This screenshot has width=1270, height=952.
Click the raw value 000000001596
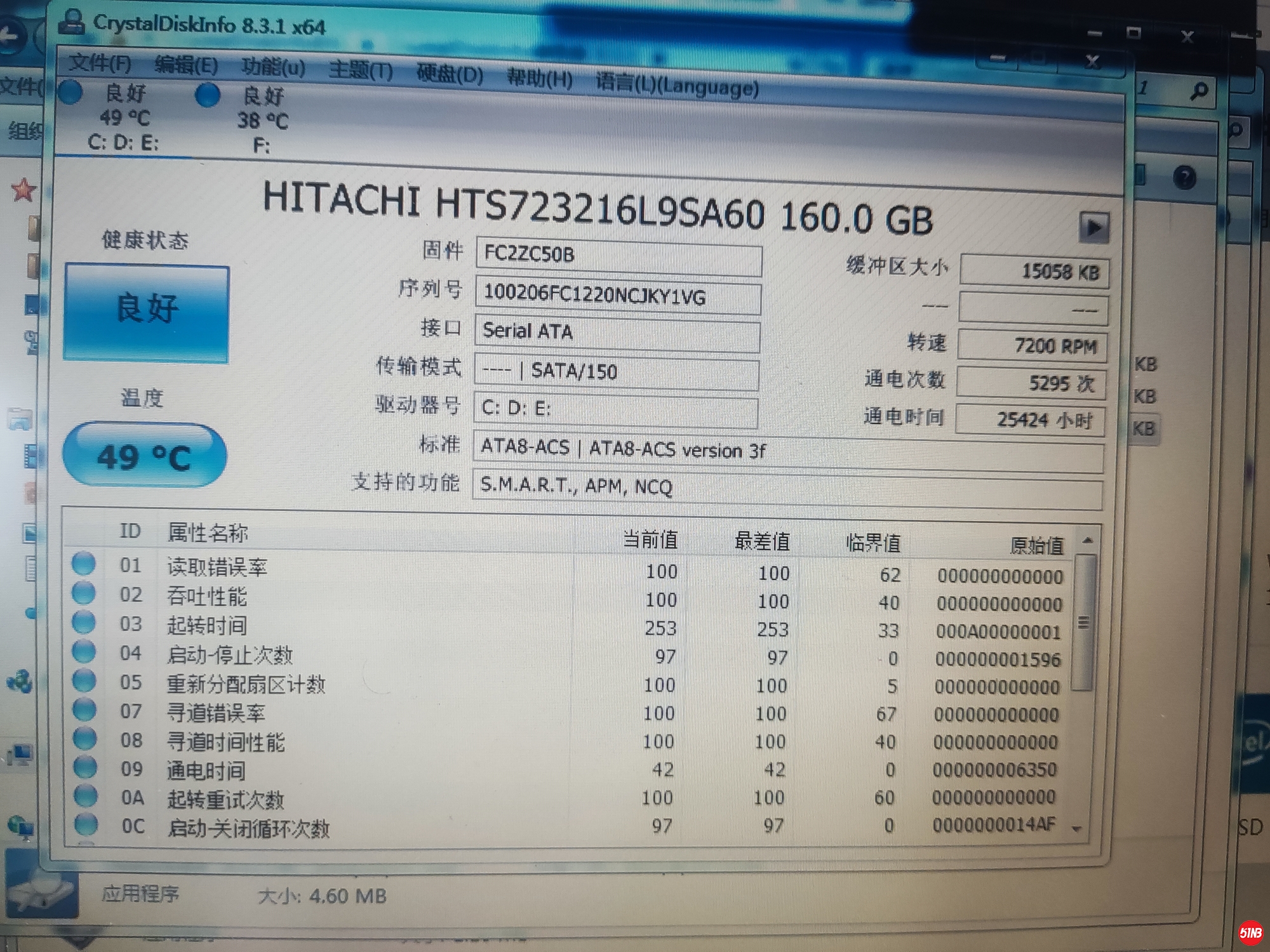click(998, 660)
